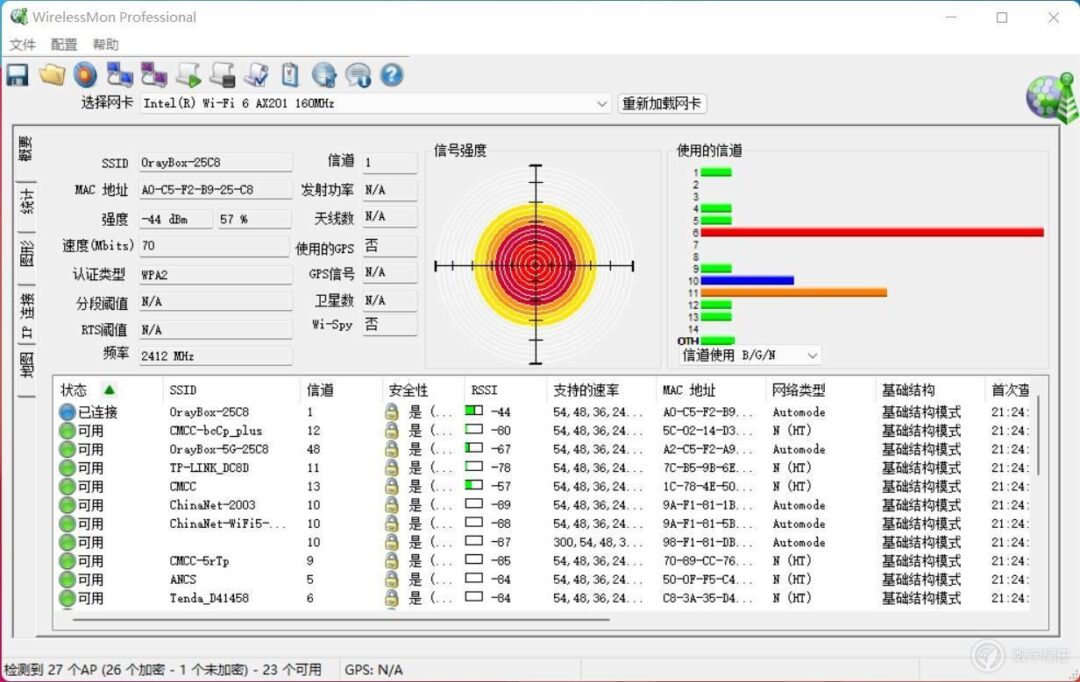Viewport: 1080px width, 682px height.
Task: Click the signal bar icon in the OrayBox-5G-25C8 row
Action: [474, 448]
